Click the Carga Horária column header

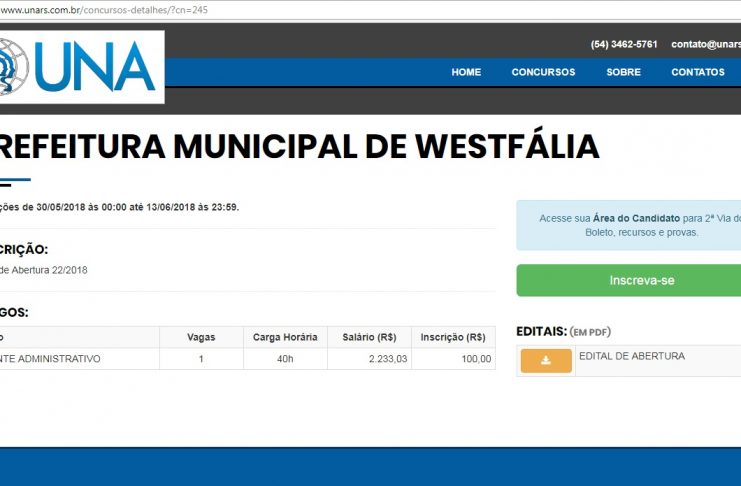pos(285,337)
